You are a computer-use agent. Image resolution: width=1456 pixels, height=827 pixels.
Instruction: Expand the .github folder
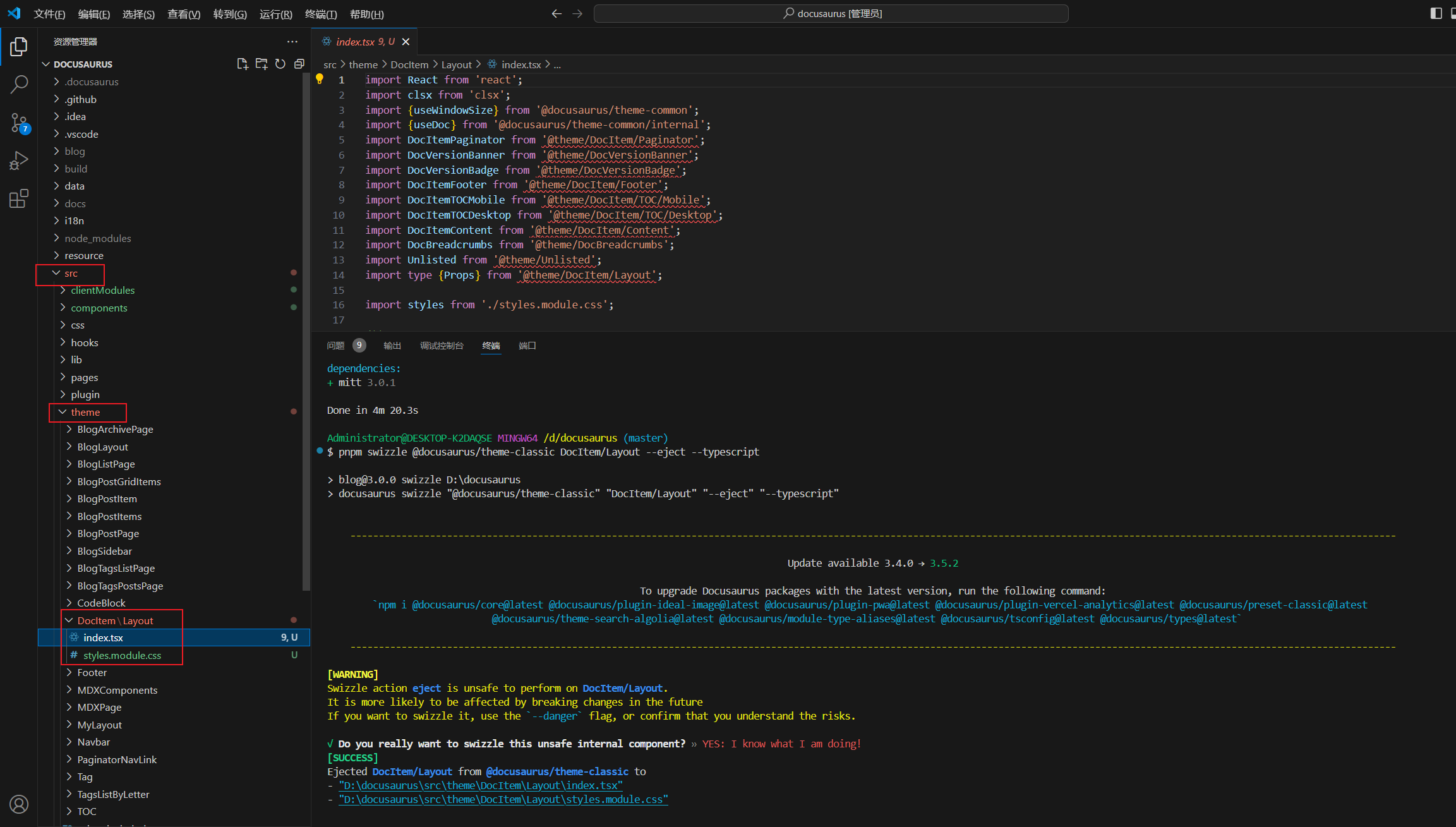80,99
